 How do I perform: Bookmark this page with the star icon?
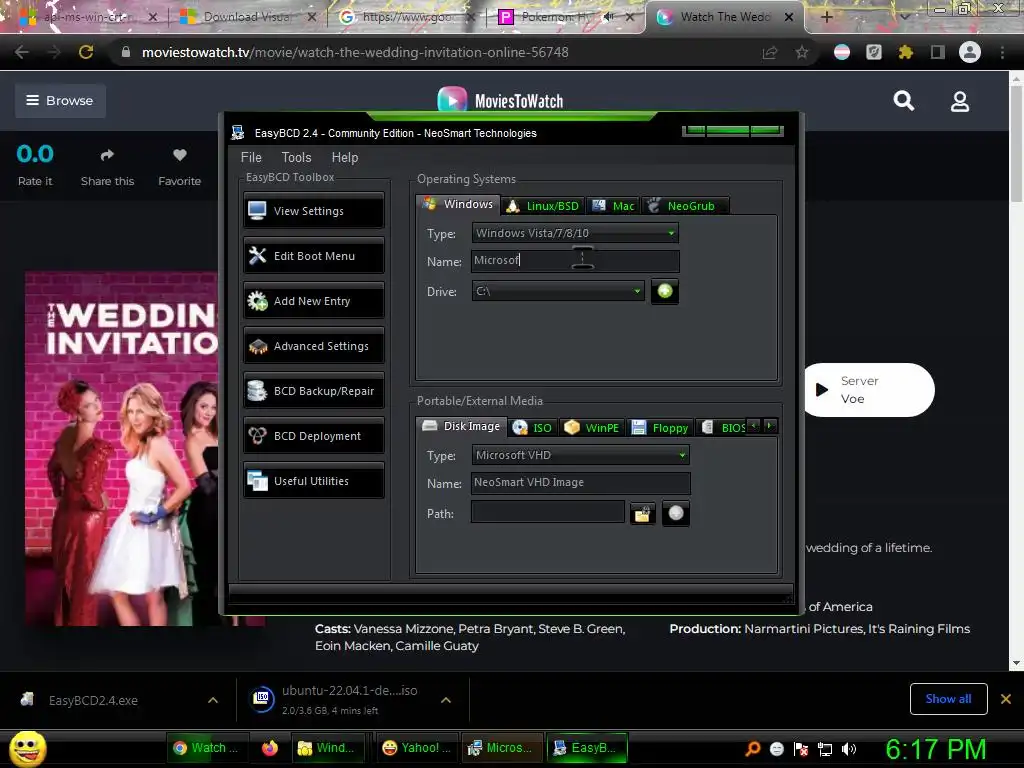point(802,52)
